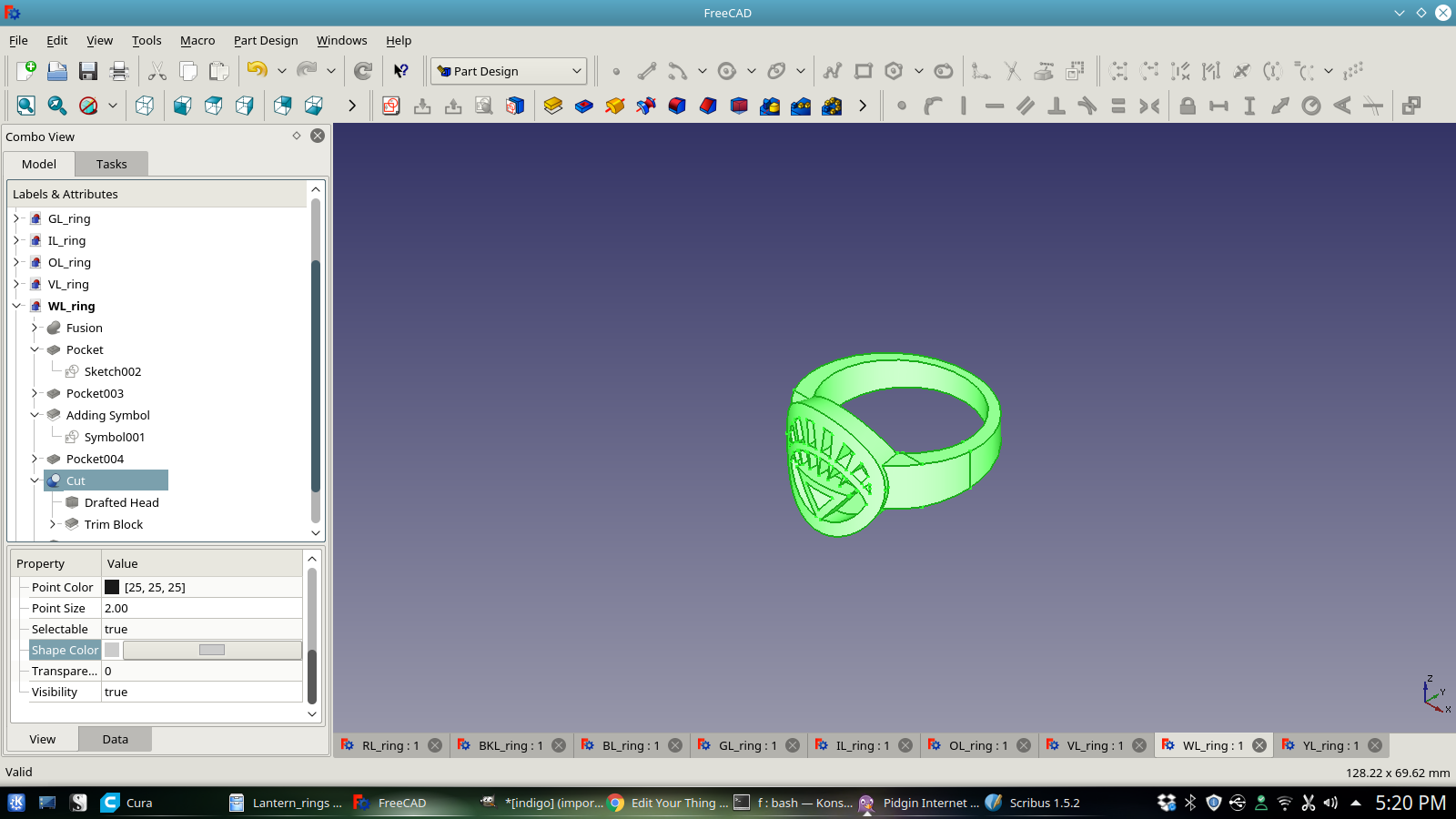Open the Macro menu

click(x=197, y=40)
